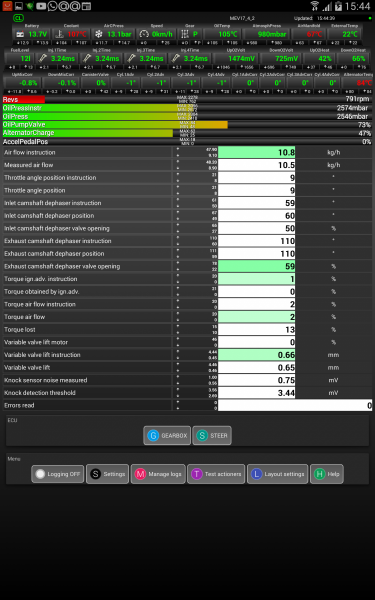Select the AccelPedalPos bar
The image size is (375, 600).
(x=188, y=142)
